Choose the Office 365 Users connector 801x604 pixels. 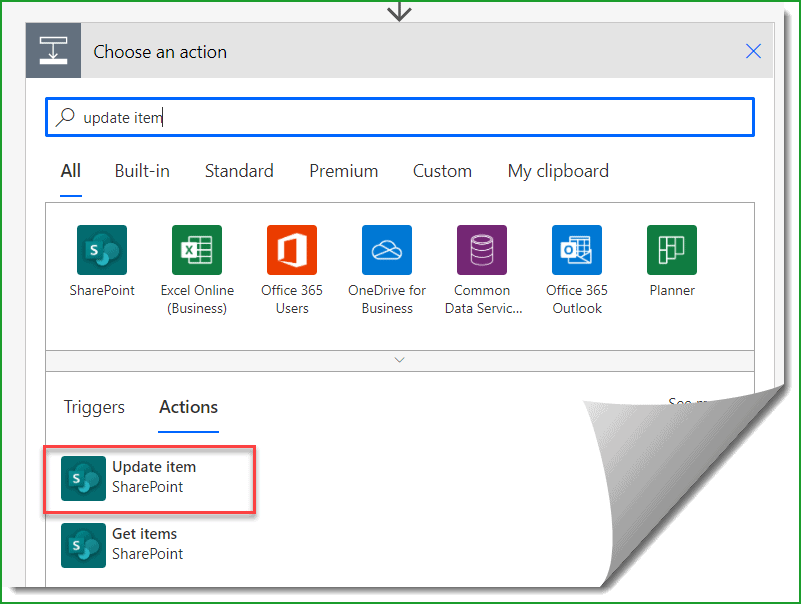pyautogui.click(x=292, y=250)
